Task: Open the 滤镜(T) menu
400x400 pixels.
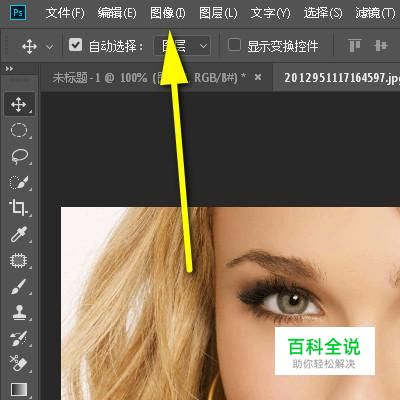Action: (x=375, y=13)
